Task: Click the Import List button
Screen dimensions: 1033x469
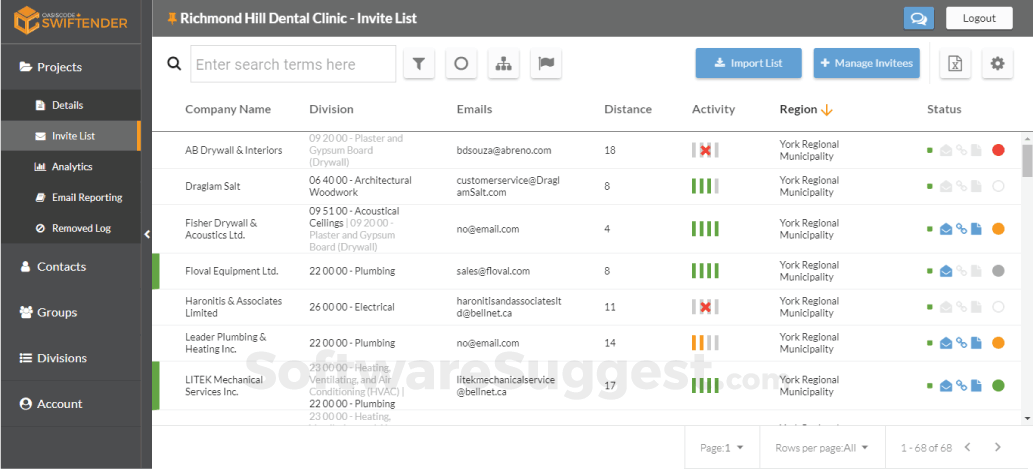Action: [748, 63]
